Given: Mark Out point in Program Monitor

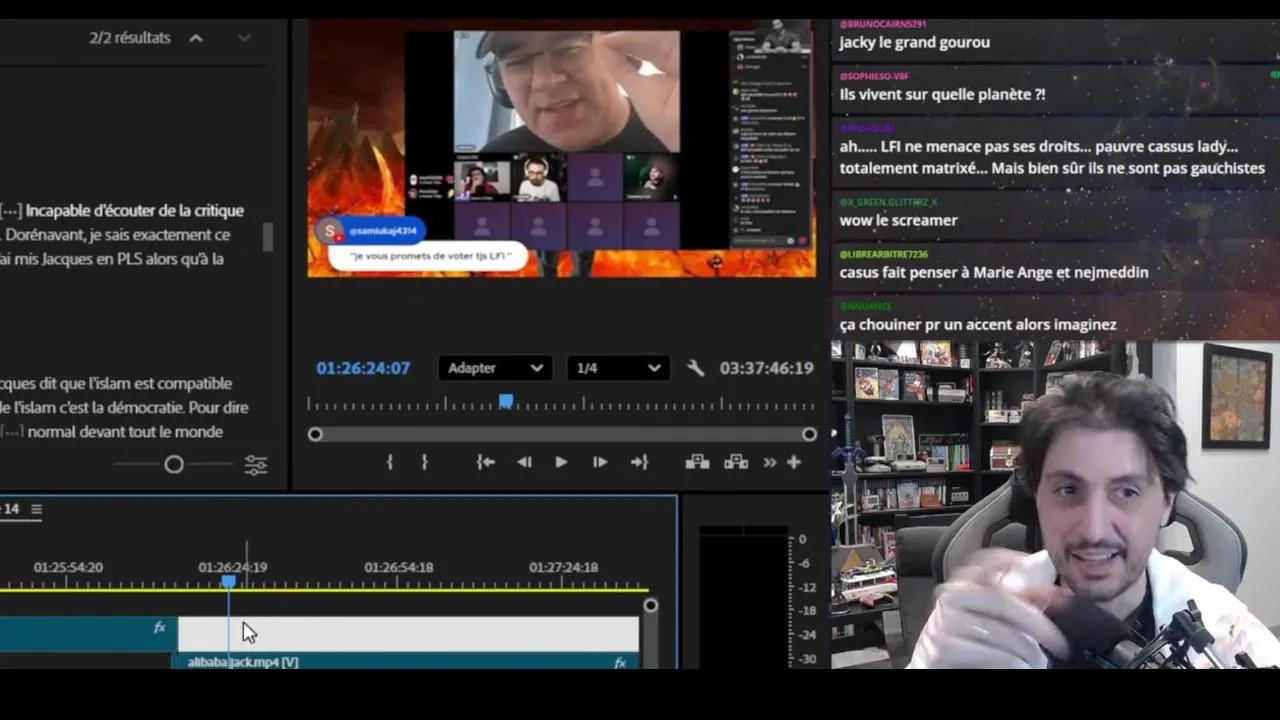Looking at the screenshot, I should point(424,462).
